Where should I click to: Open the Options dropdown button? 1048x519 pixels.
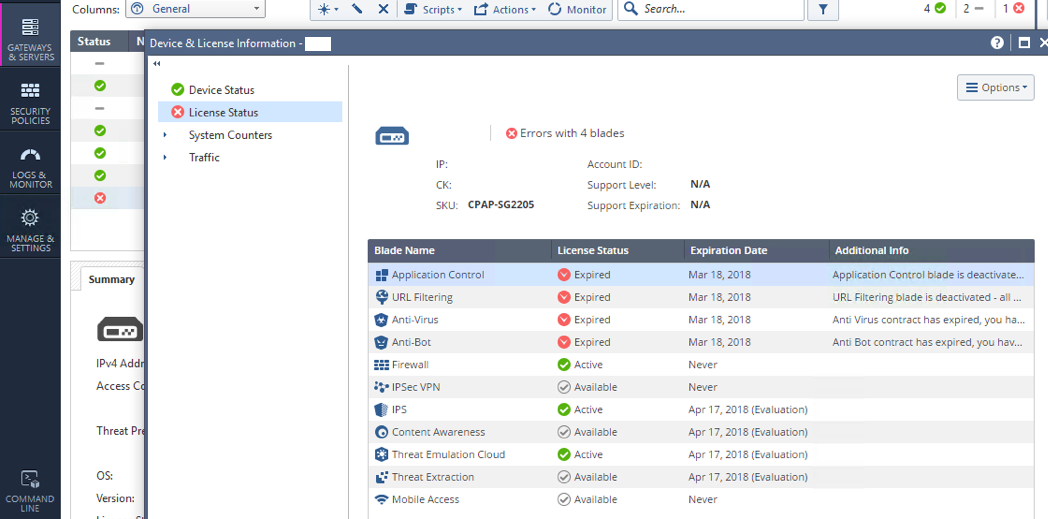(x=996, y=88)
